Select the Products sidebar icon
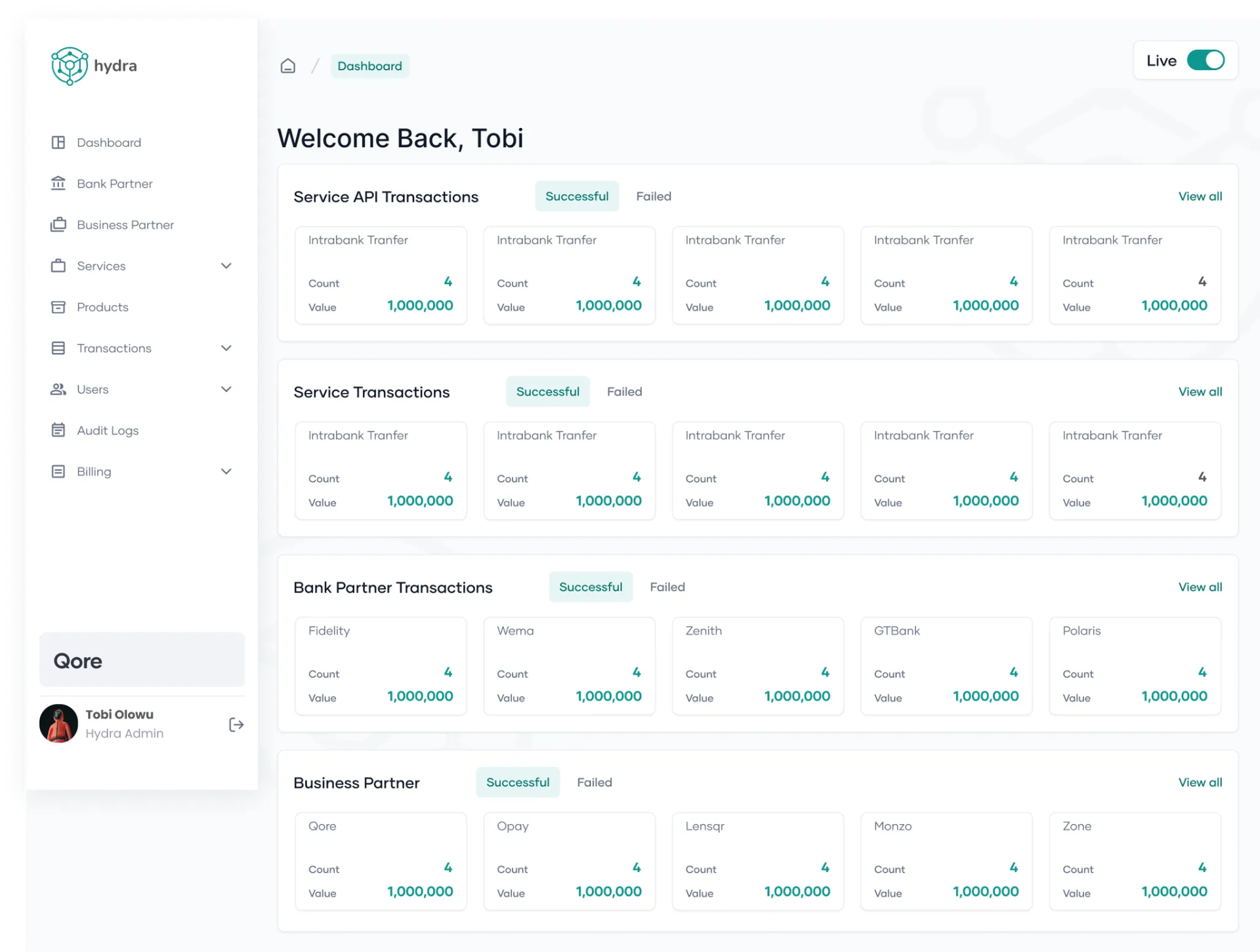 coord(59,307)
